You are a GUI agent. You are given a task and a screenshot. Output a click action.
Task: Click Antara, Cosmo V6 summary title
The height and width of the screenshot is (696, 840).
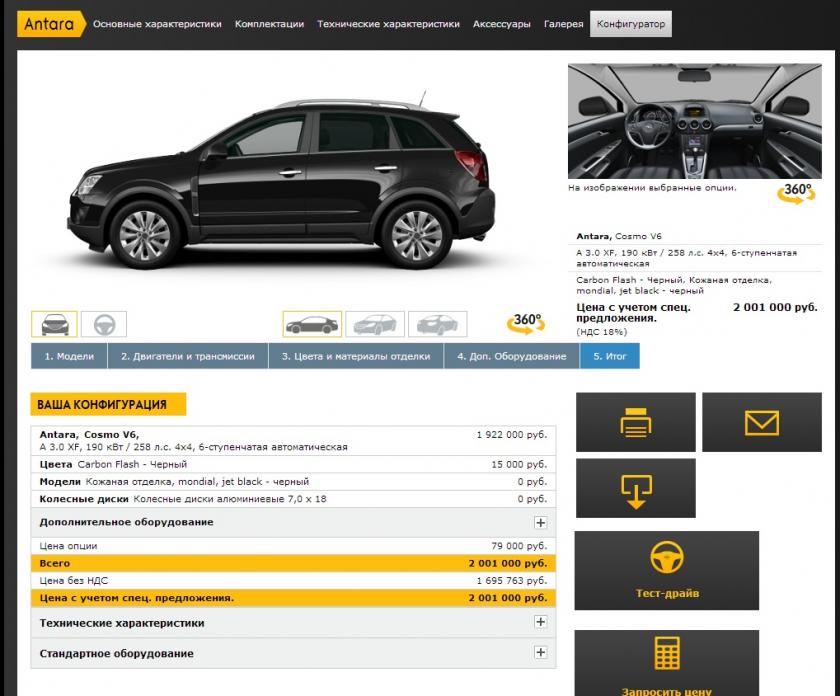[619, 236]
